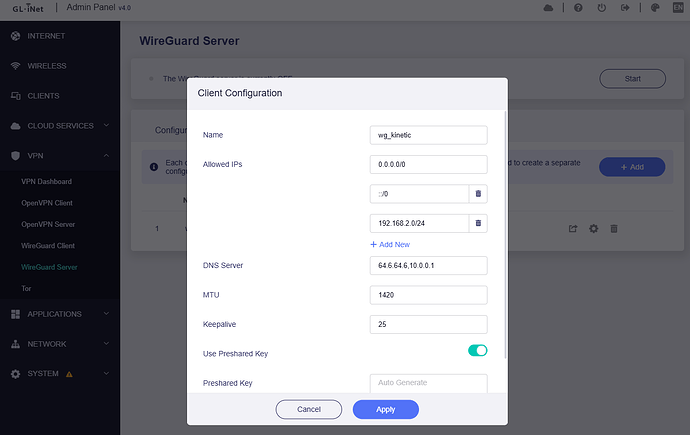Click the trash icon in profile row
690x435 pixels.
point(614,229)
